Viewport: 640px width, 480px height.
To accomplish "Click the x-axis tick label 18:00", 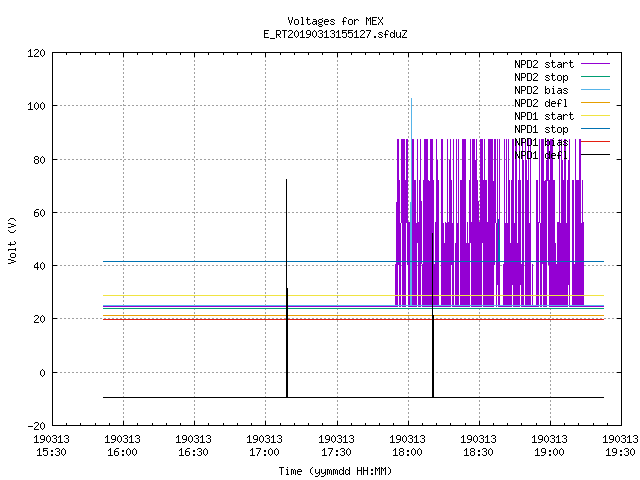I will (x=407, y=452).
